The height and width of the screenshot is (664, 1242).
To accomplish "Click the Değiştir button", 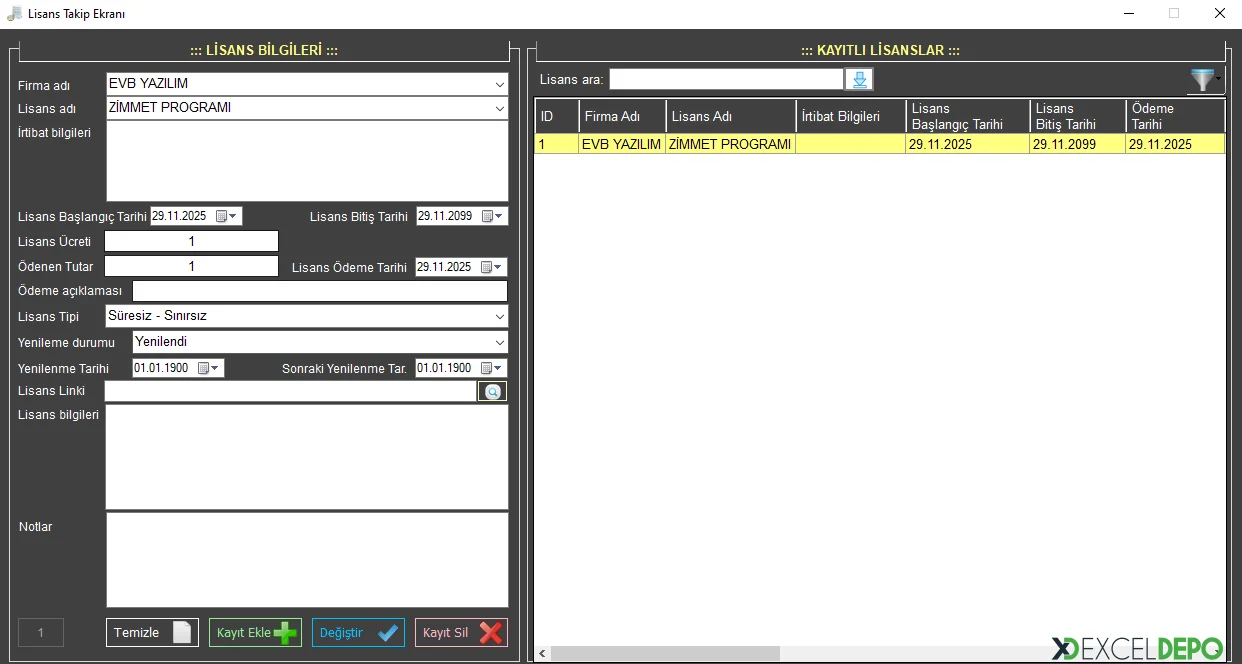I will (x=358, y=632).
